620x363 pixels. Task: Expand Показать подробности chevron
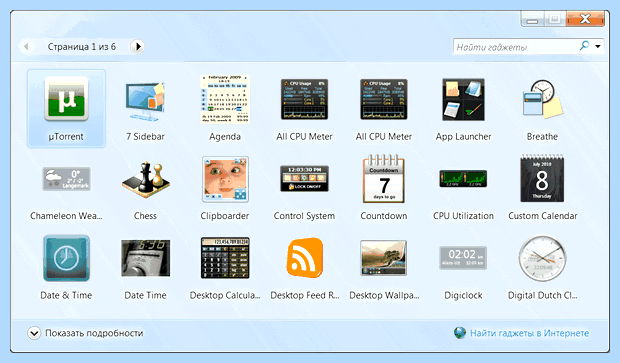coord(34,333)
